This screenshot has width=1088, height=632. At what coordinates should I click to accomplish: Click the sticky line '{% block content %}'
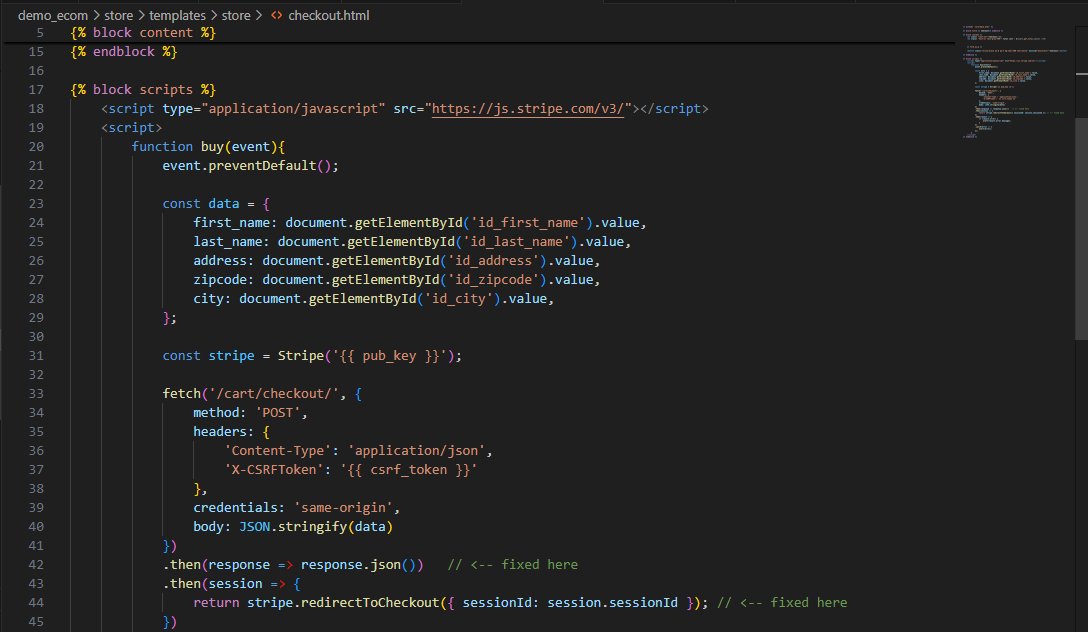click(x=143, y=33)
